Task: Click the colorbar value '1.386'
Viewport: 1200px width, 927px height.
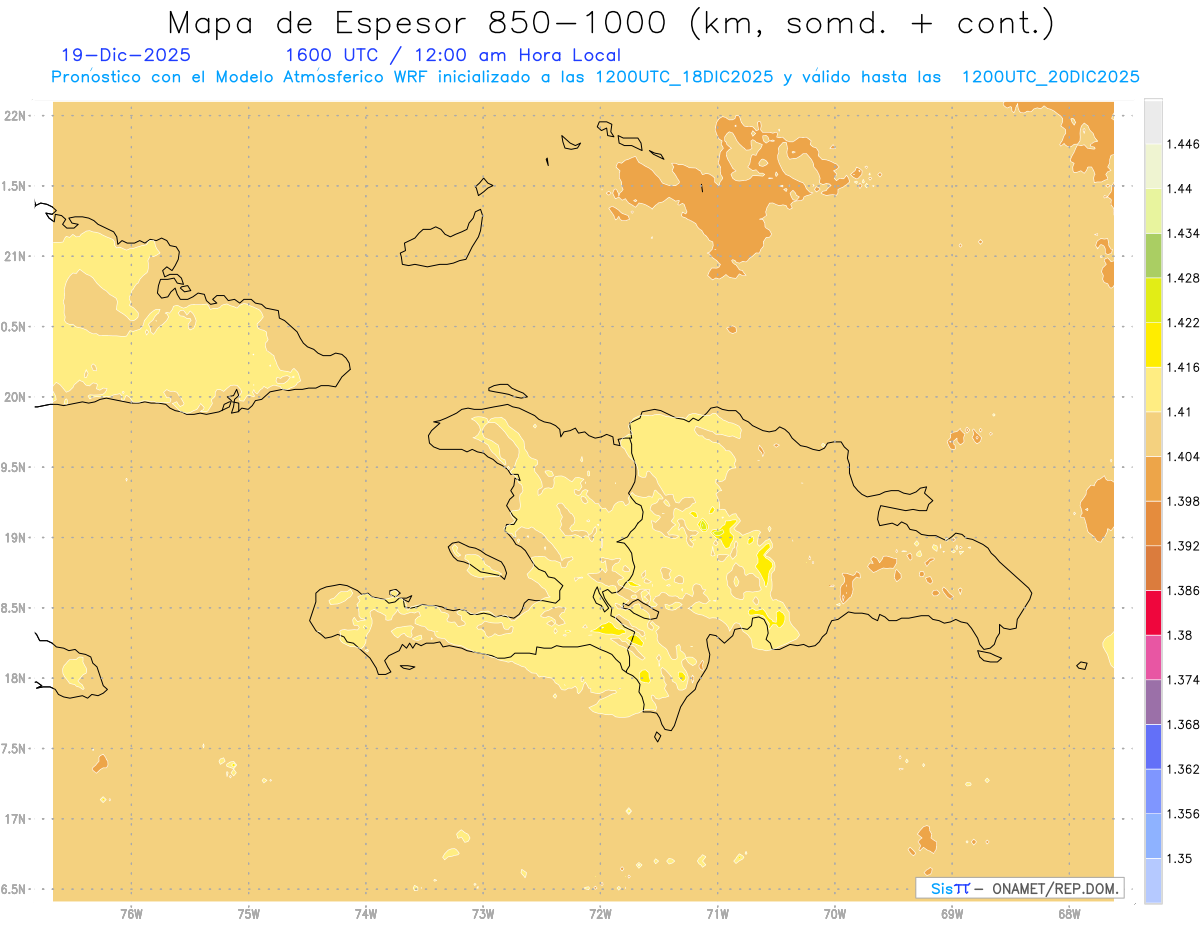Action: pos(1184,590)
